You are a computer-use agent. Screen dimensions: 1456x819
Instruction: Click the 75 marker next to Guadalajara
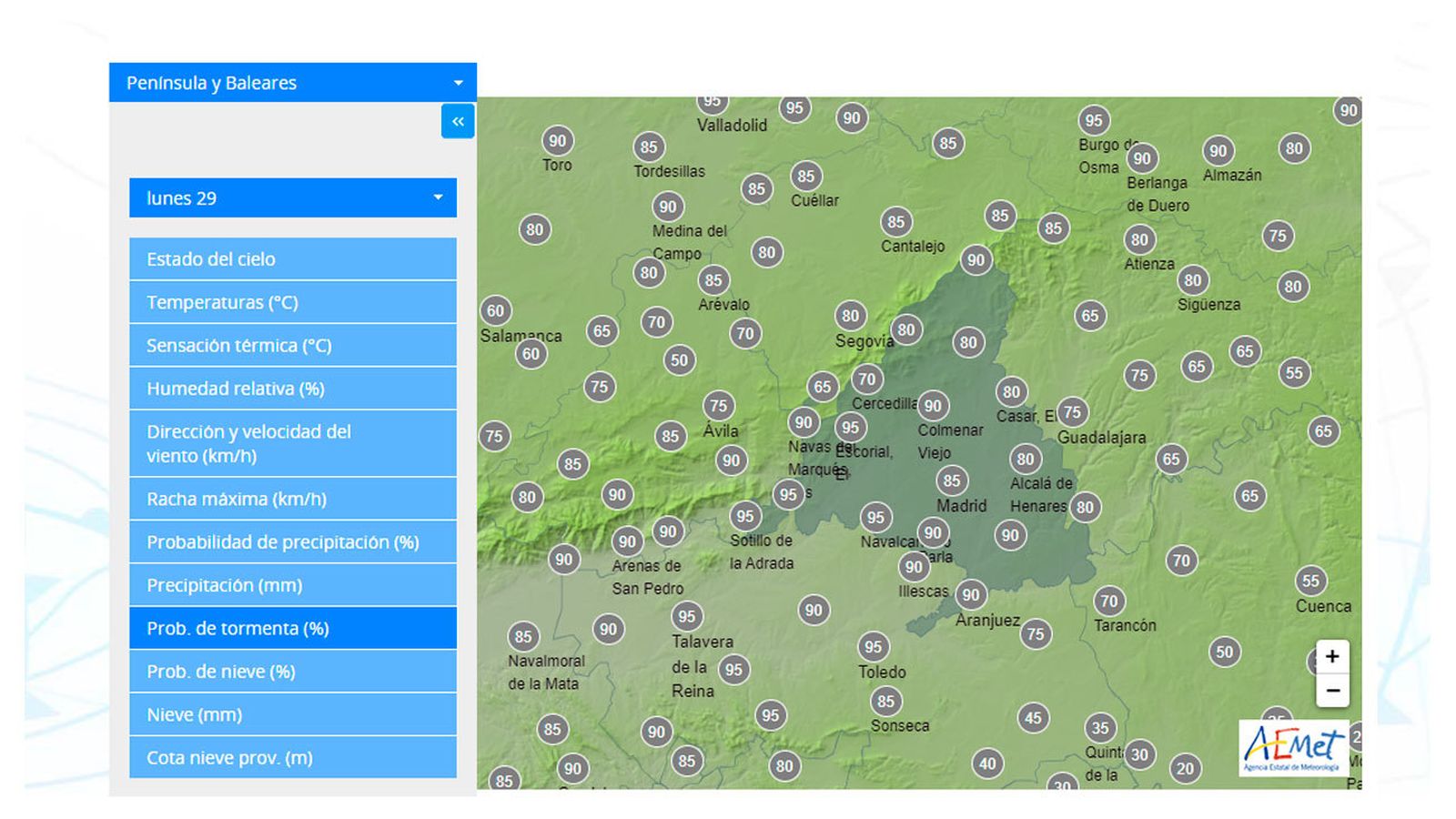click(x=1073, y=412)
